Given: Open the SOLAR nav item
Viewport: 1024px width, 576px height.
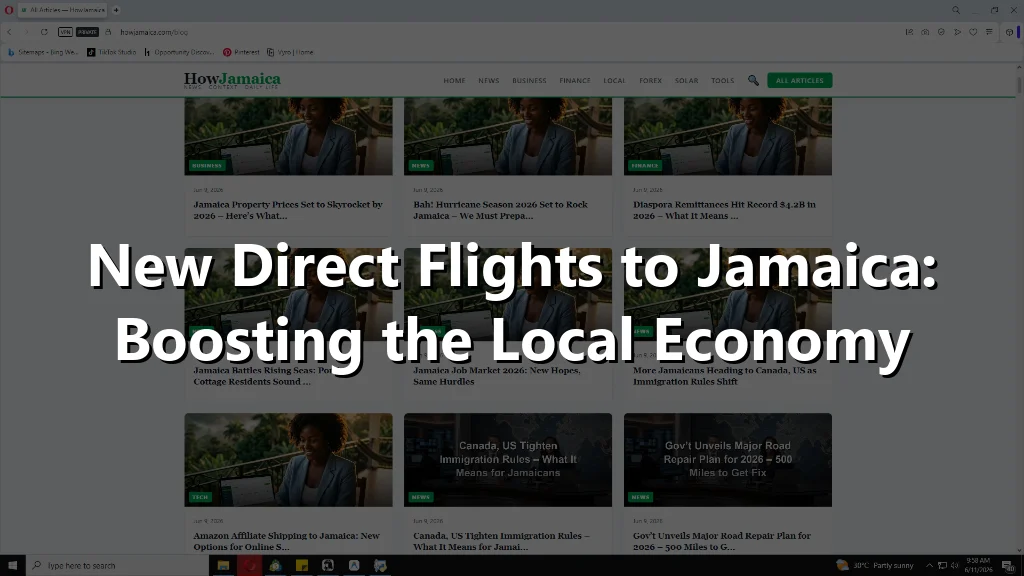Looking at the screenshot, I should (x=686, y=80).
